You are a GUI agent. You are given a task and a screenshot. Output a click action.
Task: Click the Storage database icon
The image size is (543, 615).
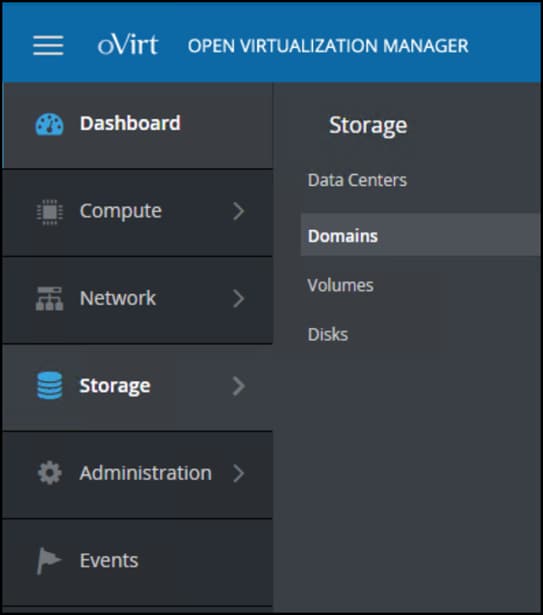tap(49, 386)
